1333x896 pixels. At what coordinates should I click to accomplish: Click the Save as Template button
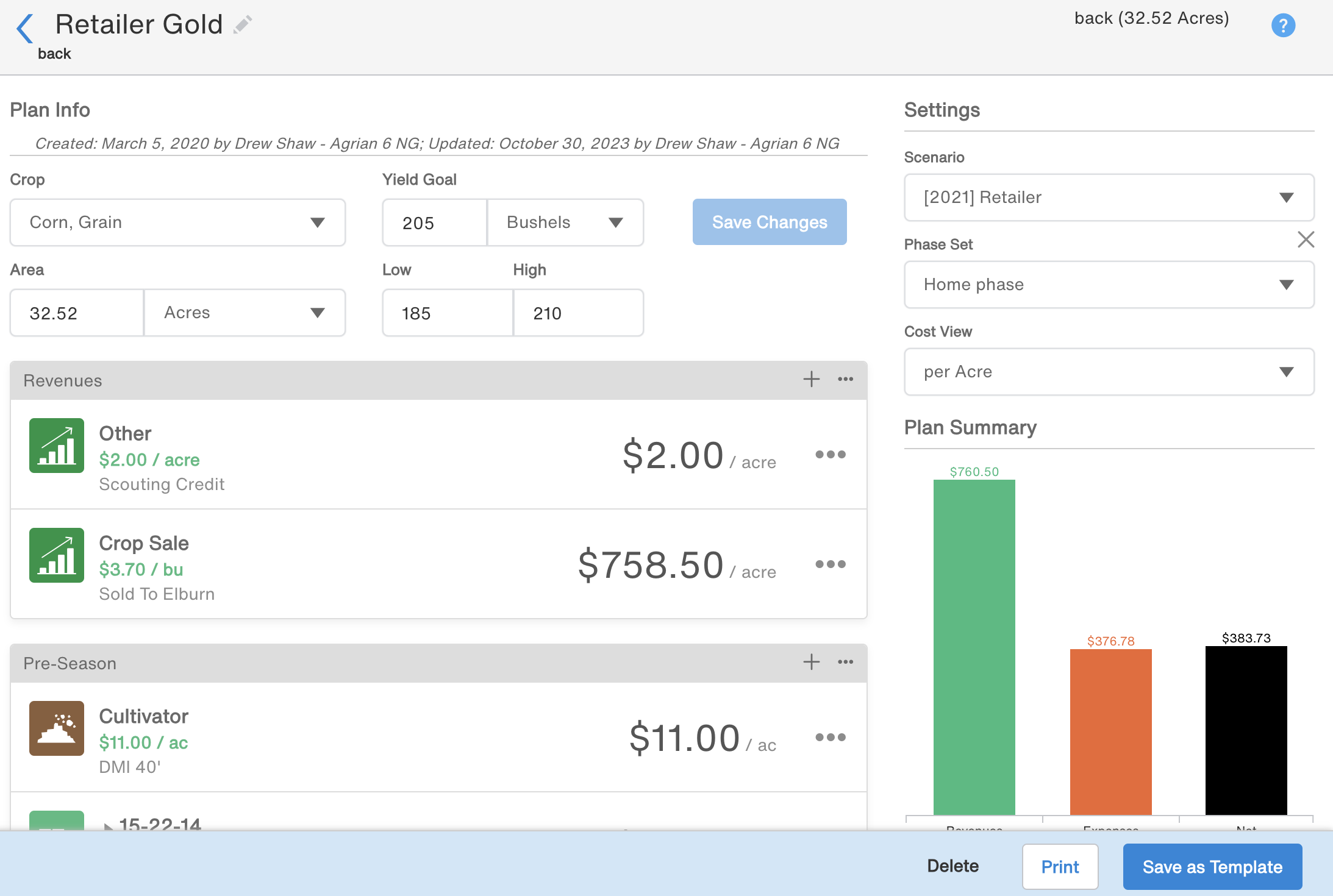(x=1212, y=867)
